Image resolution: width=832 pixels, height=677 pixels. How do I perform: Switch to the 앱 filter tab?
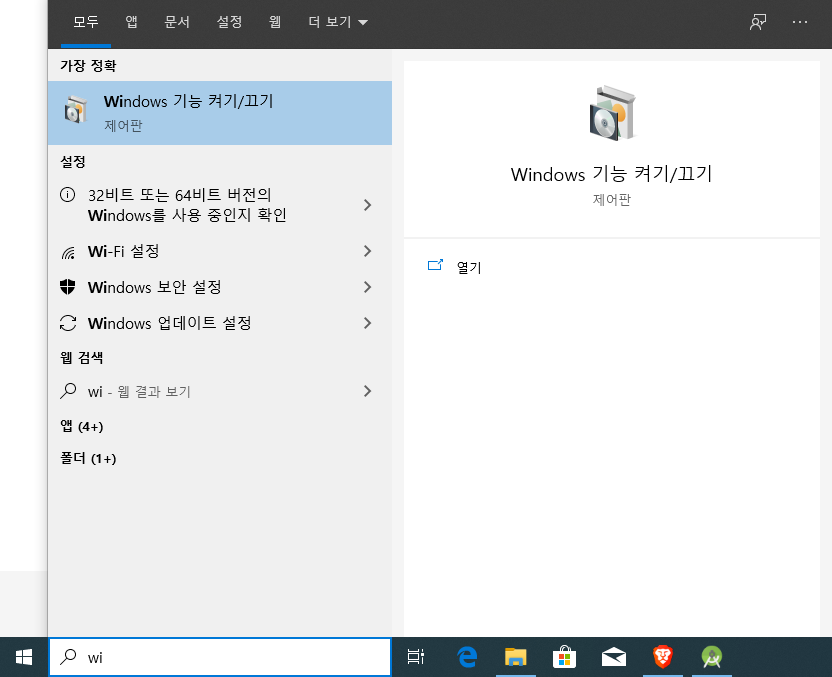[131, 22]
